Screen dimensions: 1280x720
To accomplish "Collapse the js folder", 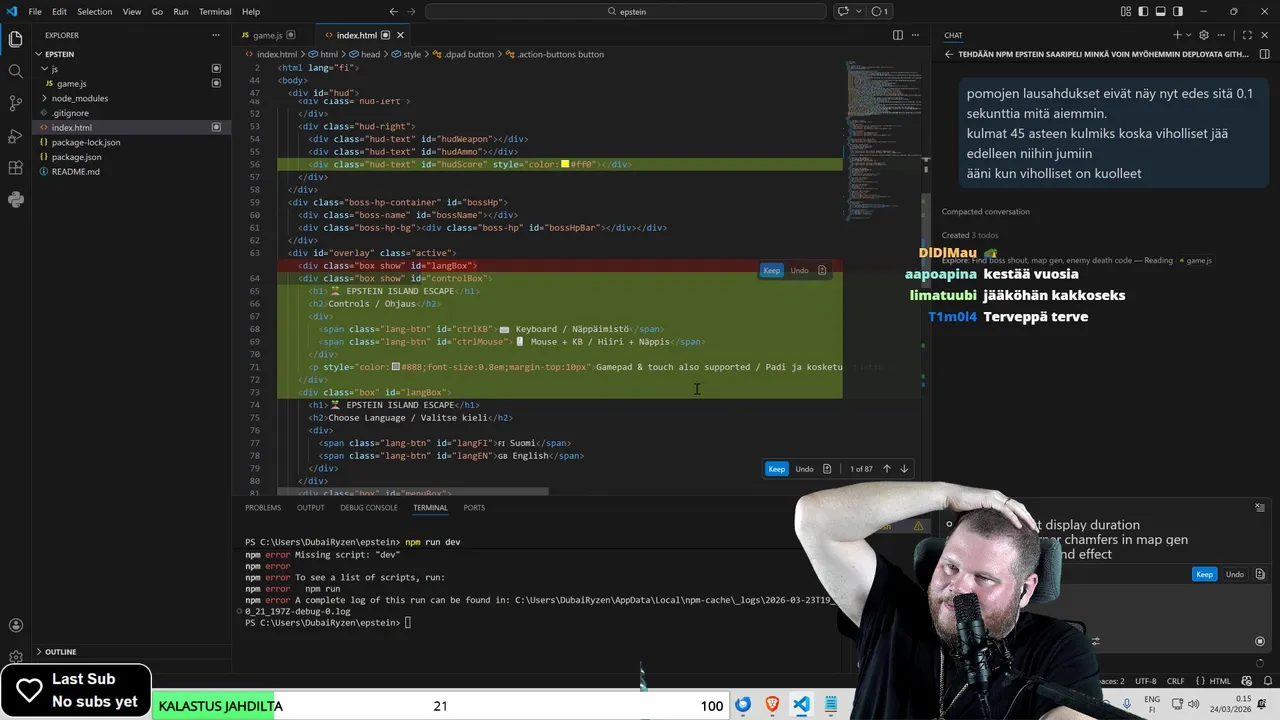I will 54,69.
